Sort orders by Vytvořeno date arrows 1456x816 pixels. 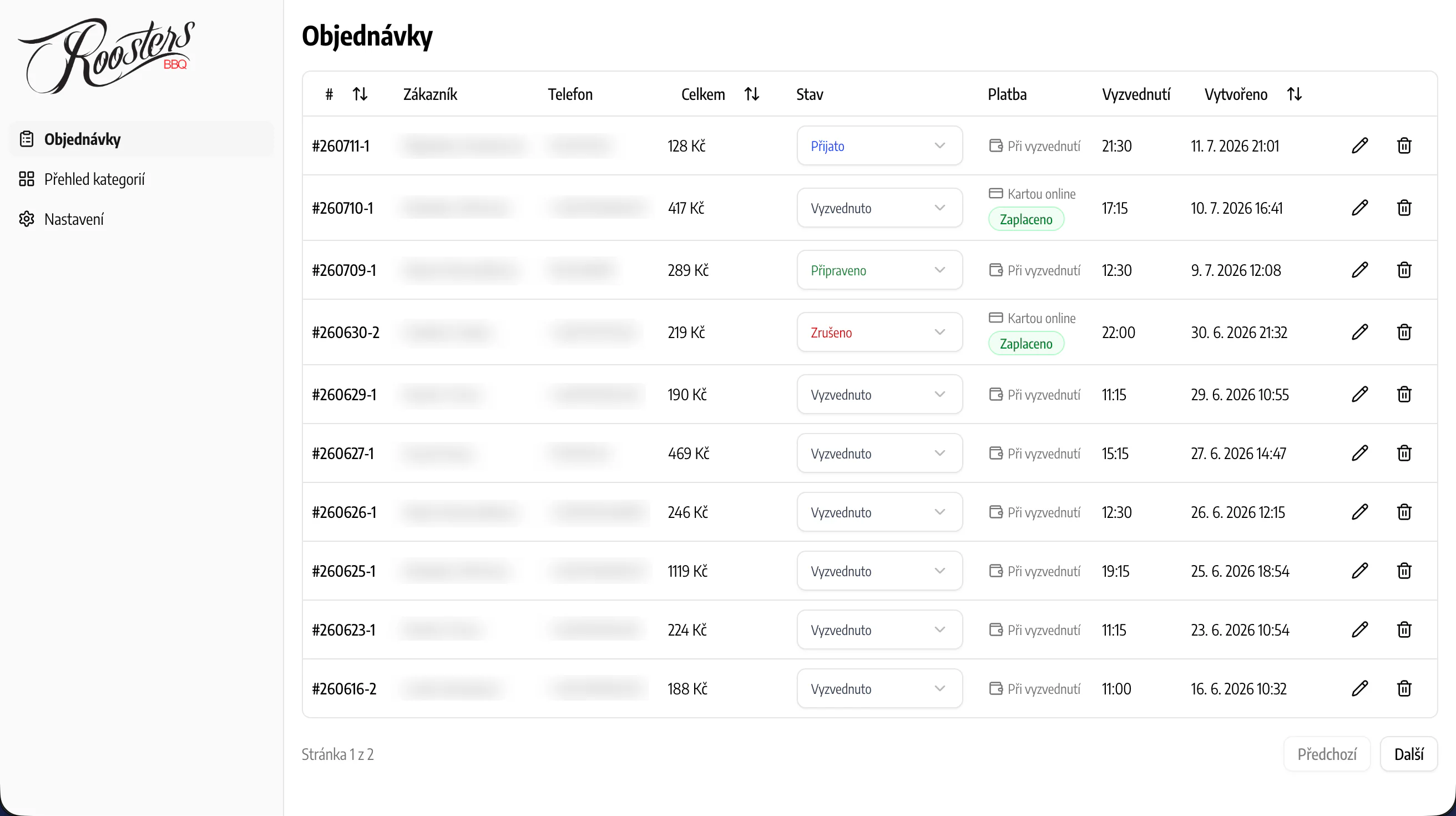1295,94
